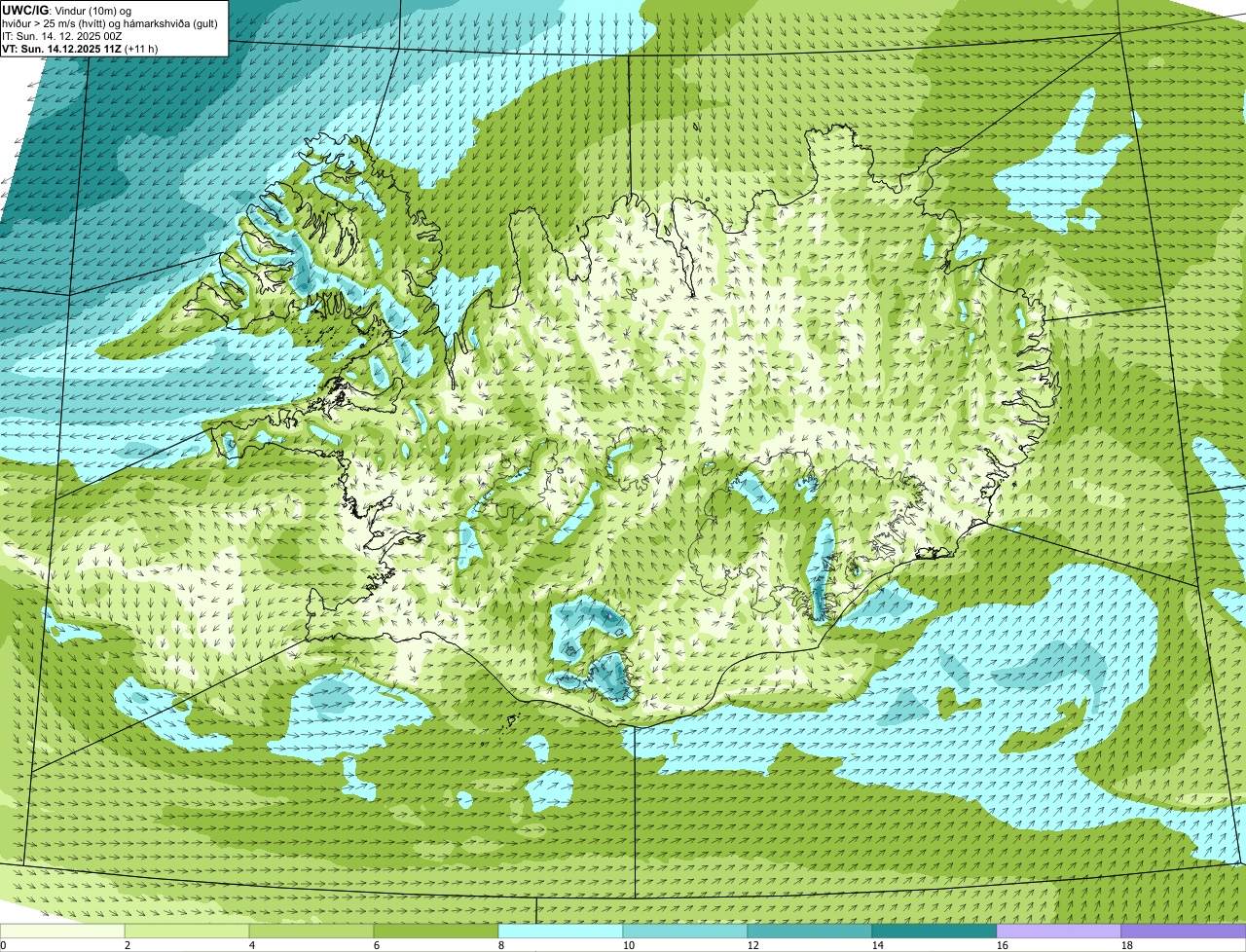This screenshot has height=952, width=1246.
Task: Click the legend scale label '2'
Action: pyautogui.click(x=128, y=945)
